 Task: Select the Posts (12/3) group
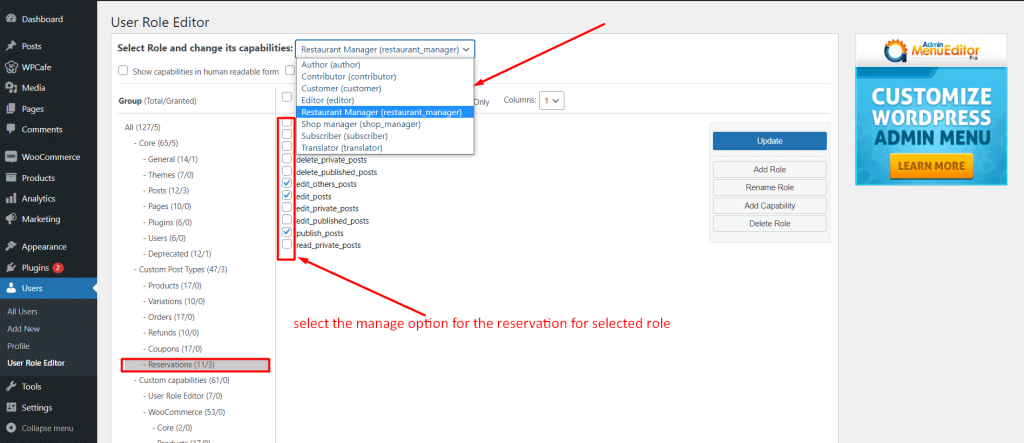167,190
